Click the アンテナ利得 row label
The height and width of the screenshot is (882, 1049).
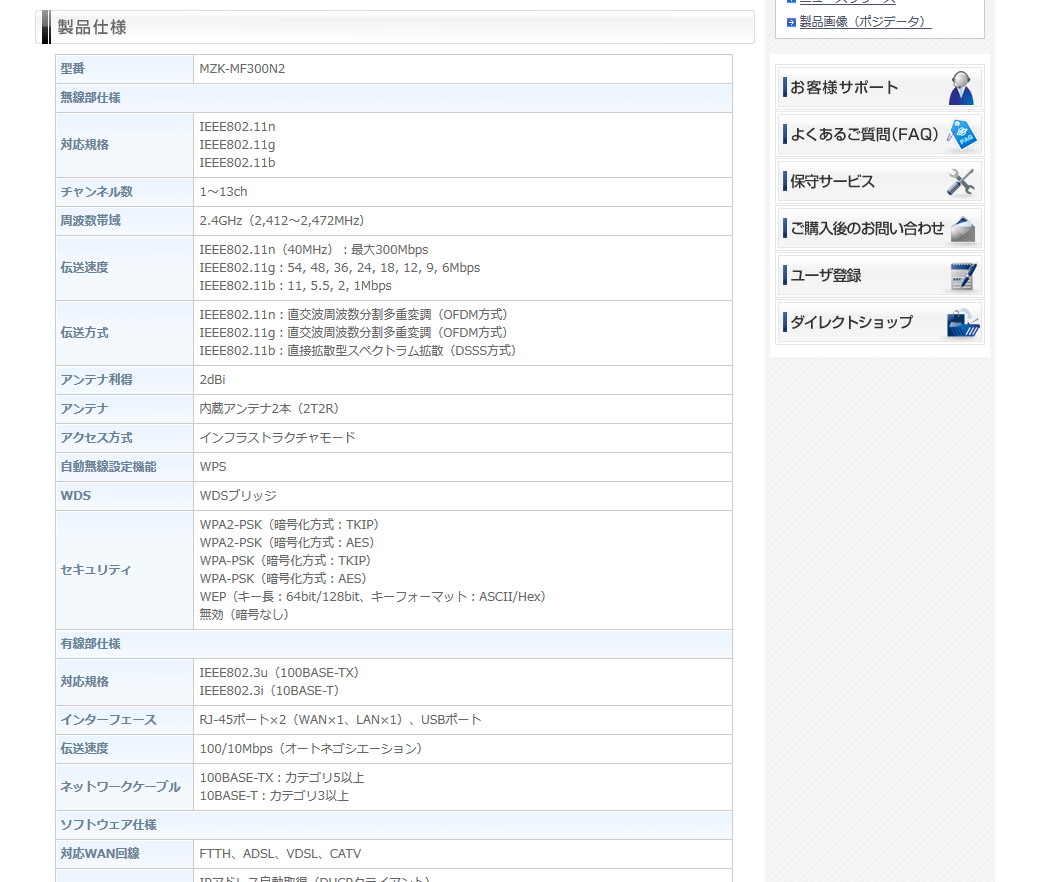pyautogui.click(x=97, y=380)
